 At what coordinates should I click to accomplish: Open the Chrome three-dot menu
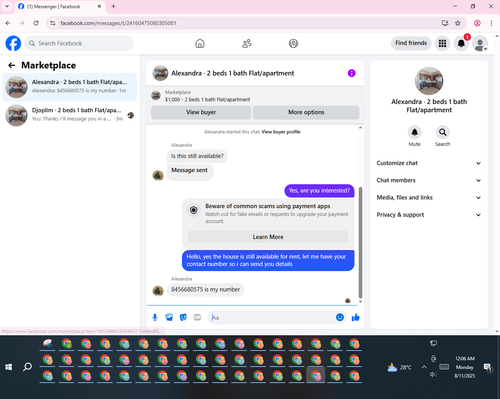pyautogui.click(x=491, y=23)
